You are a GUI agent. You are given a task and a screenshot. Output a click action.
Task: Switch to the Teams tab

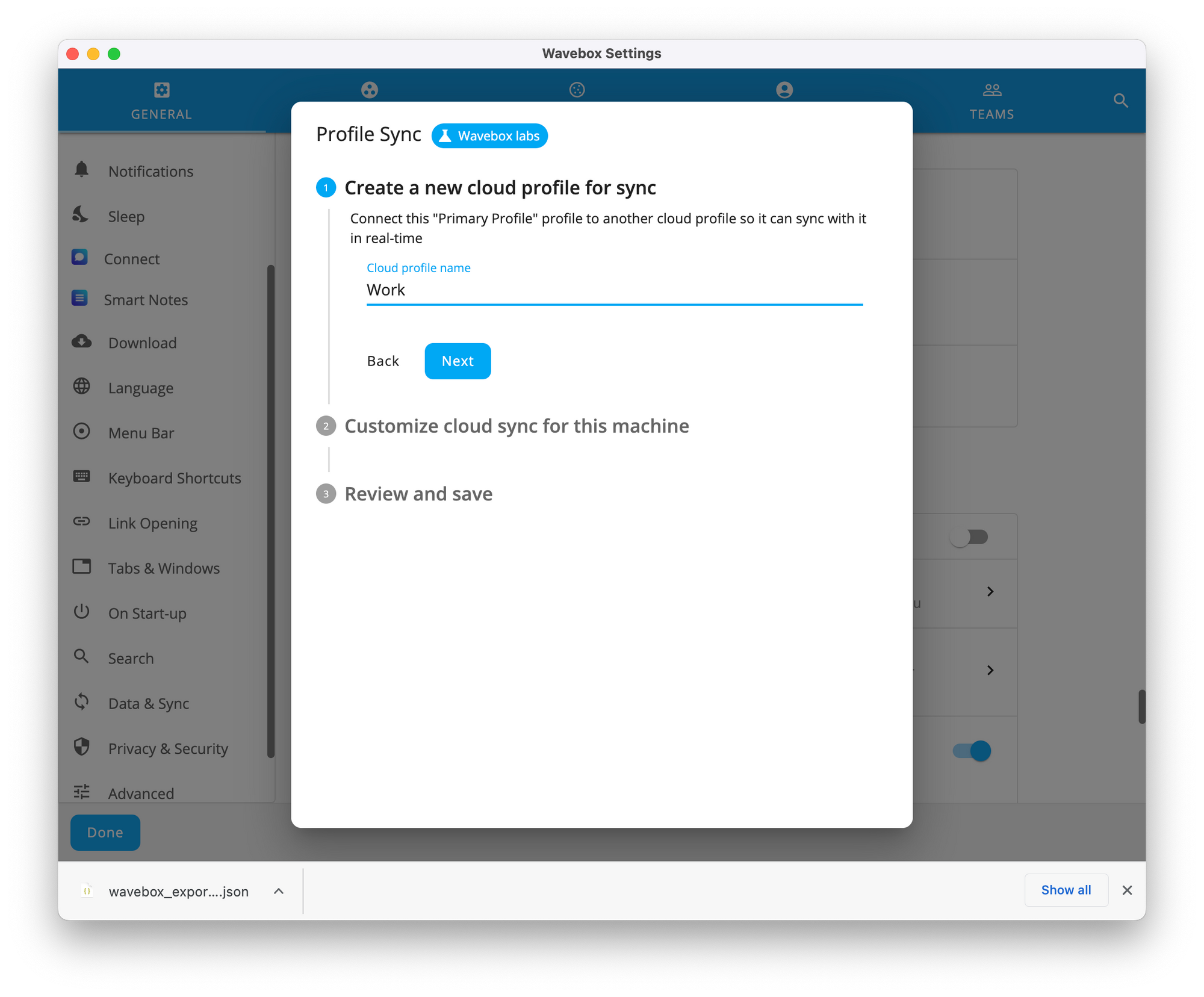coord(991,101)
